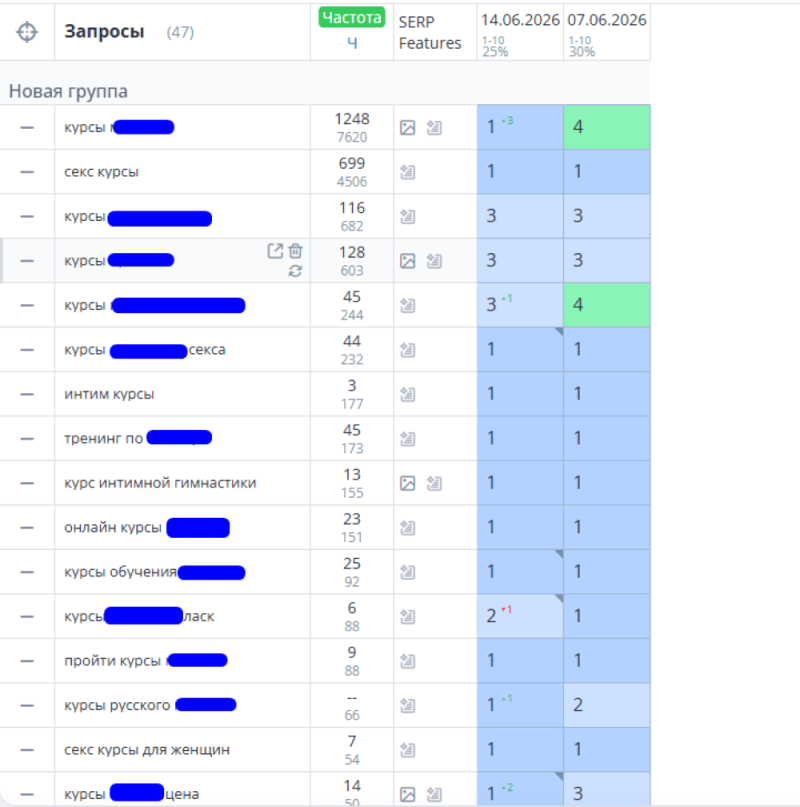Select the 14.06.2026 date column header
Image resolution: width=800 pixels, height=807 pixels.
[520, 20]
